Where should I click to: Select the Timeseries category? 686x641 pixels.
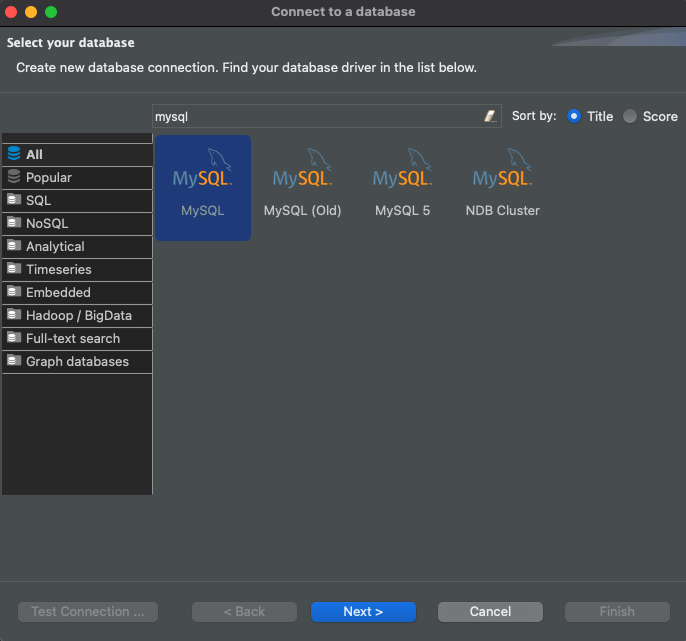58,270
